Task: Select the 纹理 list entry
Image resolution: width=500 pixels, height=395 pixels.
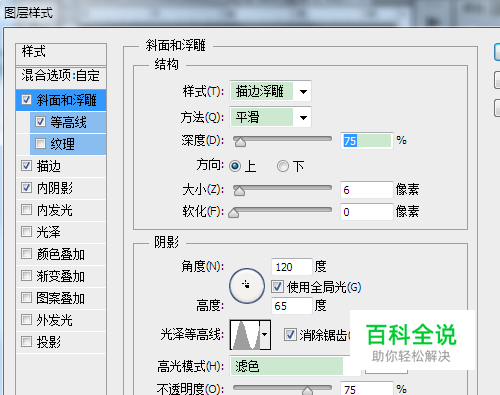Action: coord(68,144)
